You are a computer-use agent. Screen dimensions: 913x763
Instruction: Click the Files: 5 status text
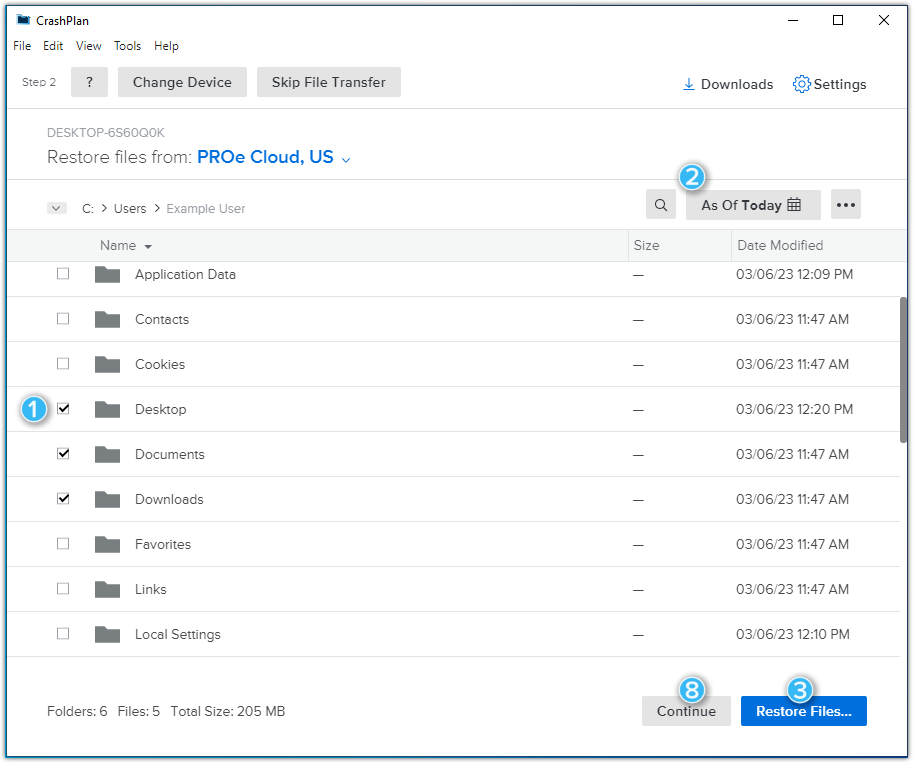(x=139, y=711)
